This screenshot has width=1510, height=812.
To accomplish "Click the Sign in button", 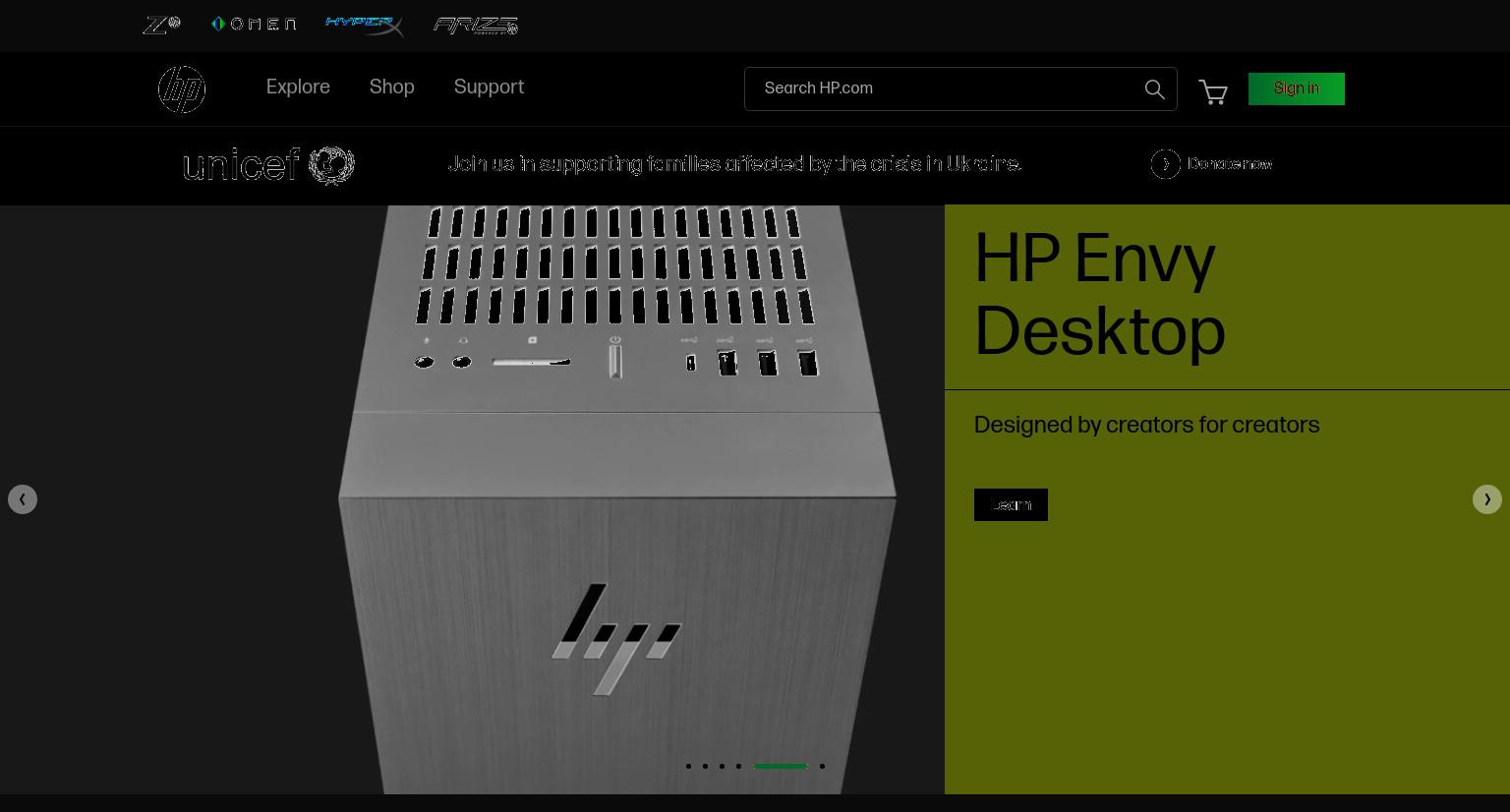I will (1297, 88).
